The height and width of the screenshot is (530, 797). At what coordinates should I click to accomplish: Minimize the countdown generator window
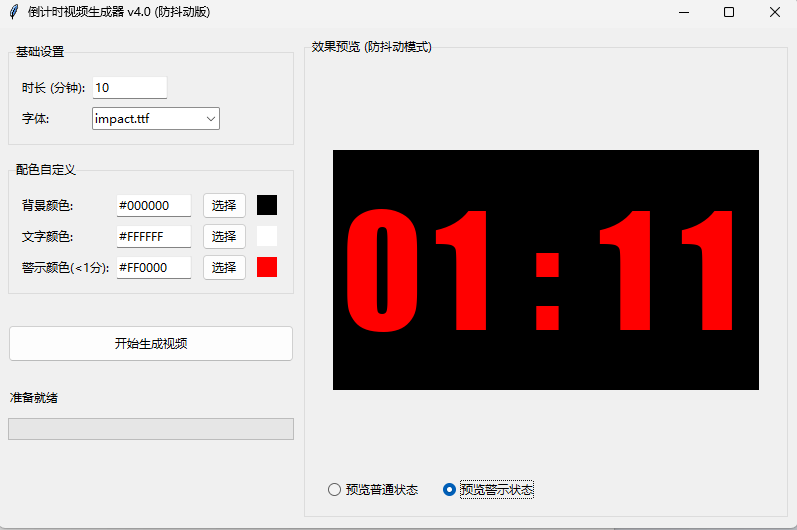pos(684,12)
